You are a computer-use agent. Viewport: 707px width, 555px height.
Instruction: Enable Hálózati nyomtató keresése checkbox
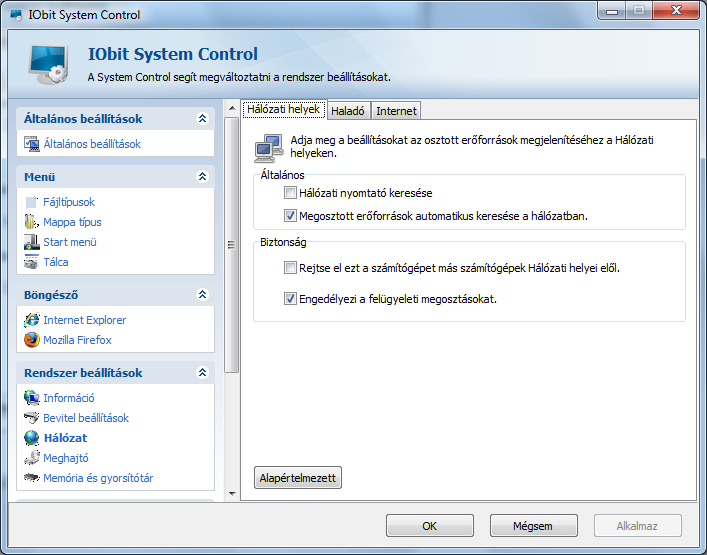click(290, 193)
